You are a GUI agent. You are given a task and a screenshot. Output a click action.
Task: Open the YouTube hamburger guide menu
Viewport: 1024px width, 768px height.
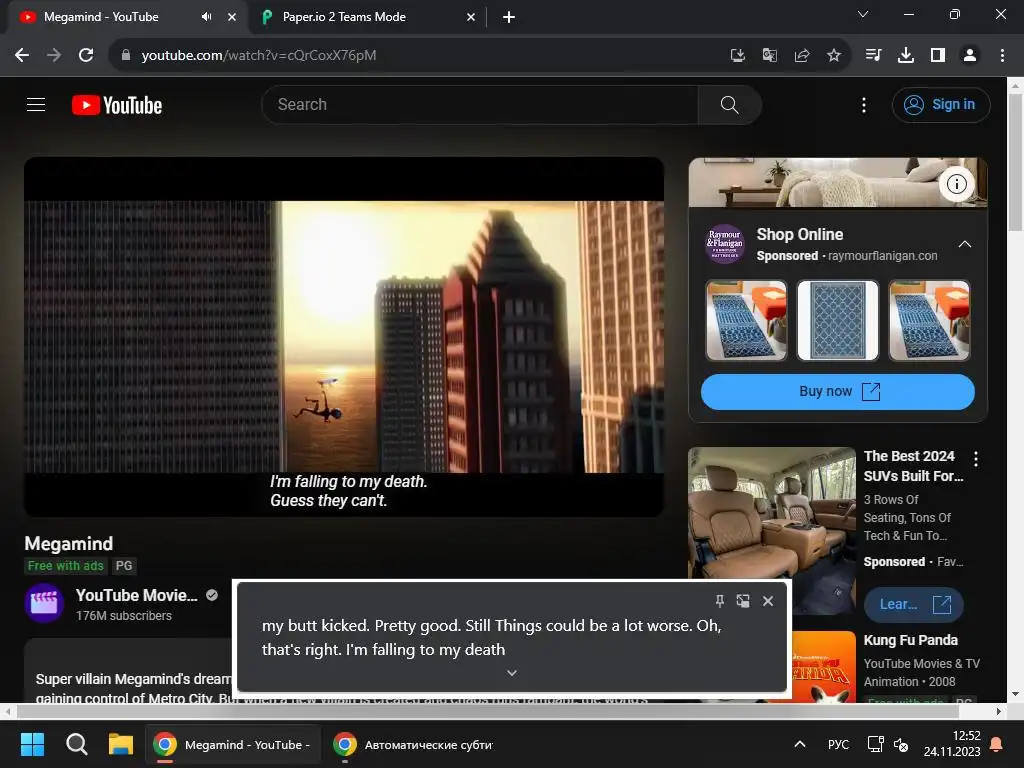pyautogui.click(x=36, y=104)
